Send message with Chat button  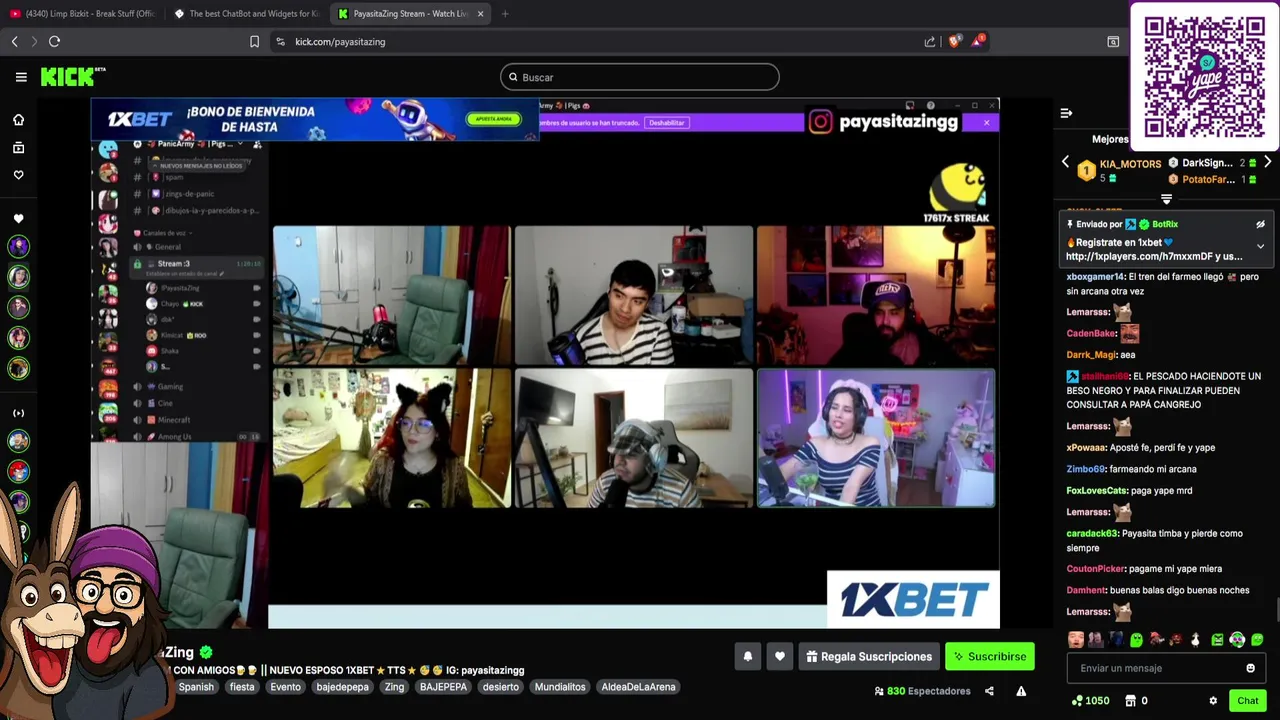pyautogui.click(x=1247, y=701)
